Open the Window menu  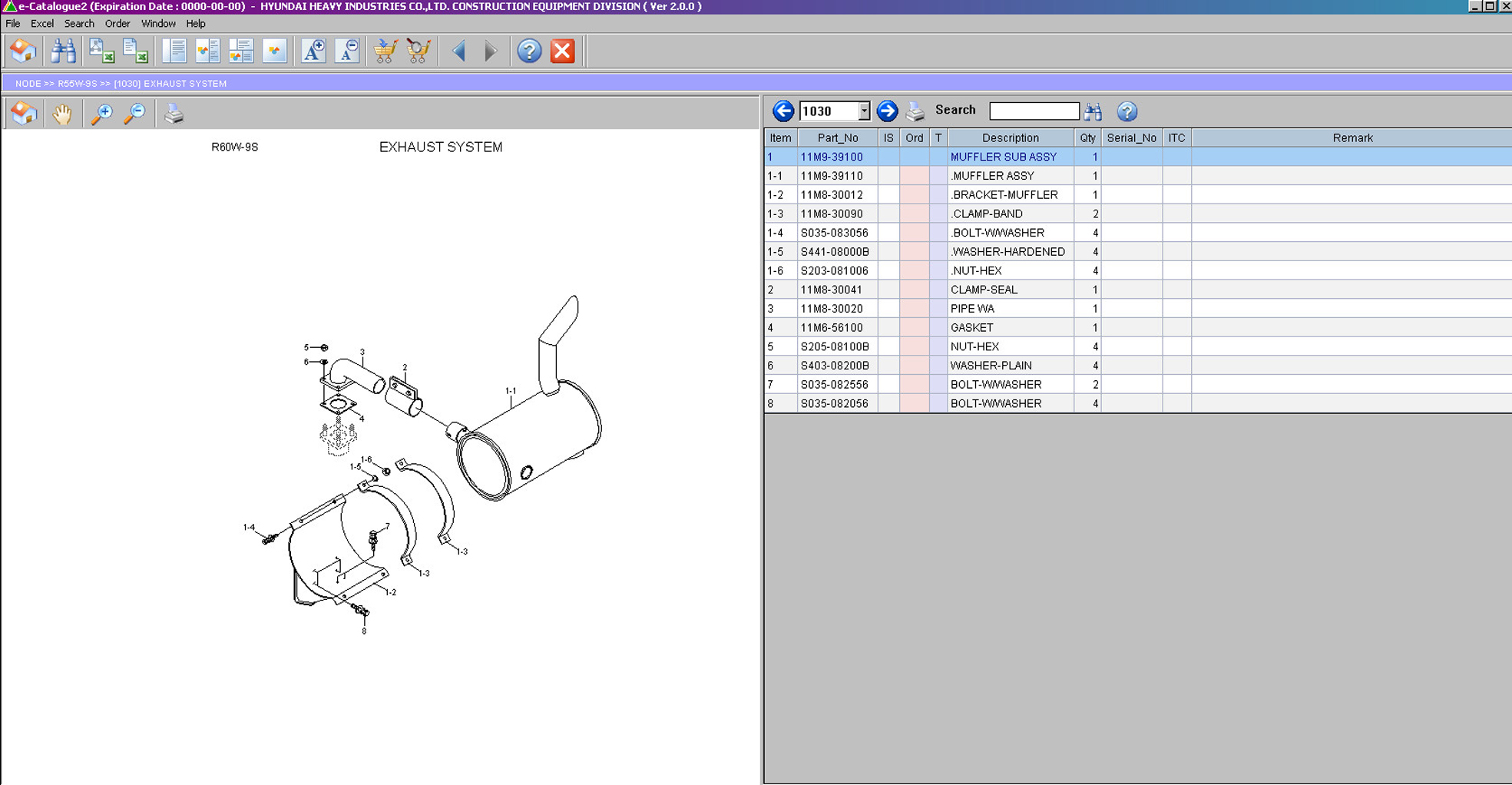(x=158, y=24)
